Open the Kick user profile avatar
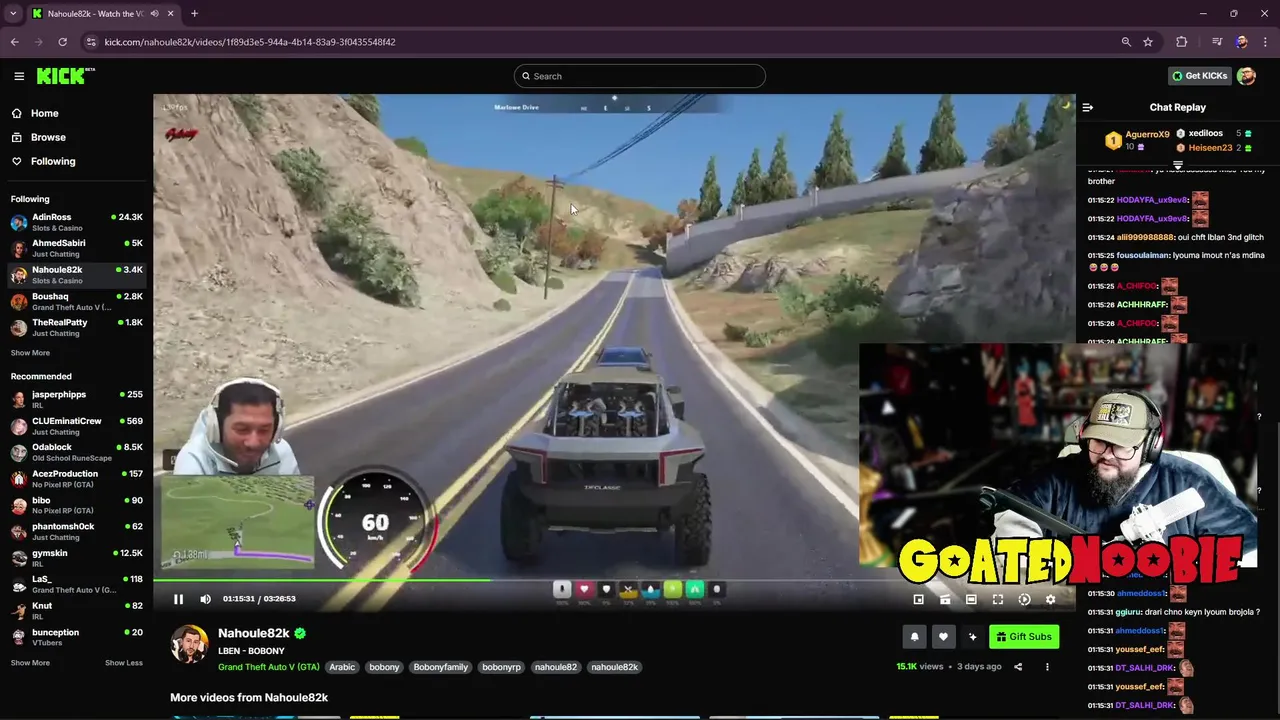 point(1246,76)
